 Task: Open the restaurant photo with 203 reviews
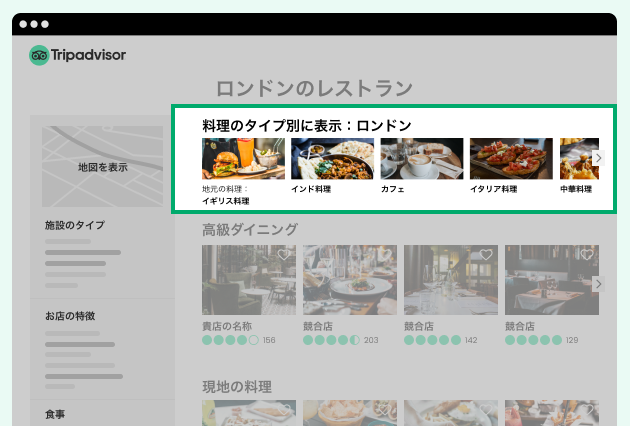[x=350, y=280]
